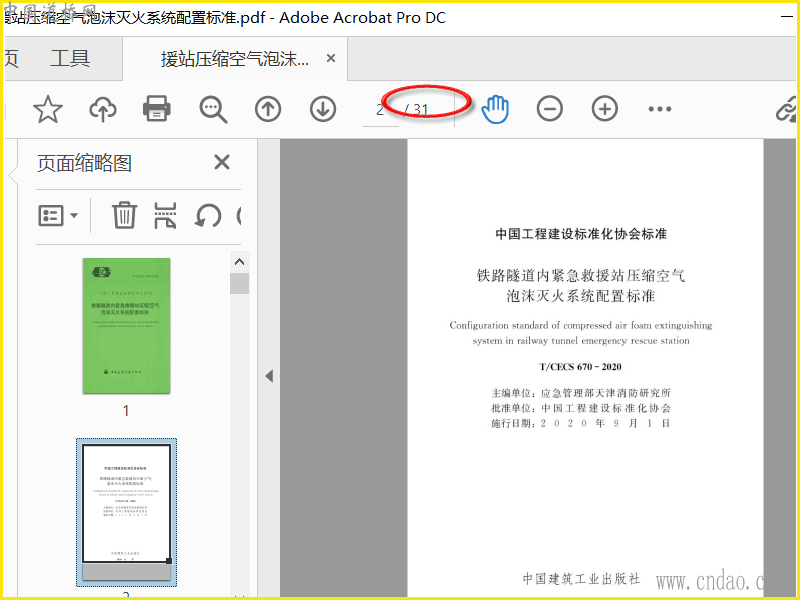Select the 援站压缩空气泡沫 document tab
The height and width of the screenshot is (600, 800).
pos(235,59)
